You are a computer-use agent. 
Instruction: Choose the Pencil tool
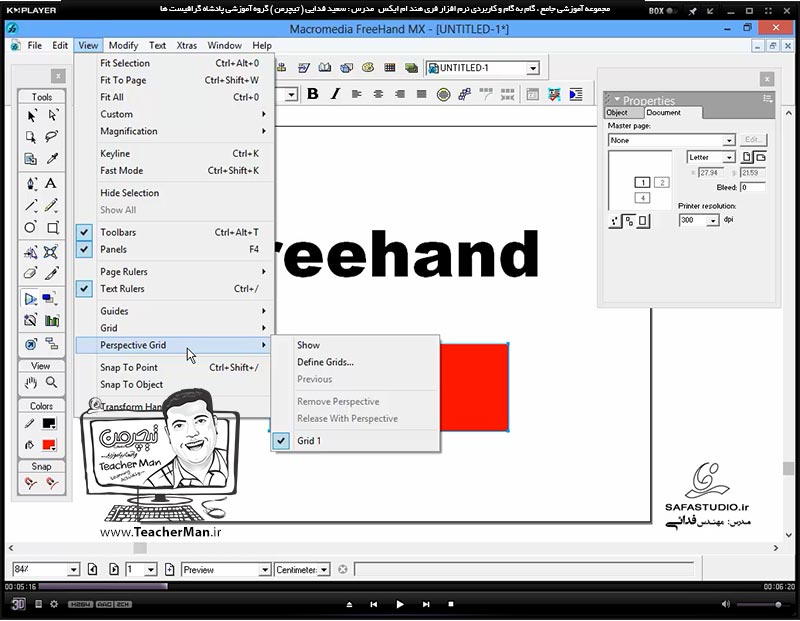(51, 206)
